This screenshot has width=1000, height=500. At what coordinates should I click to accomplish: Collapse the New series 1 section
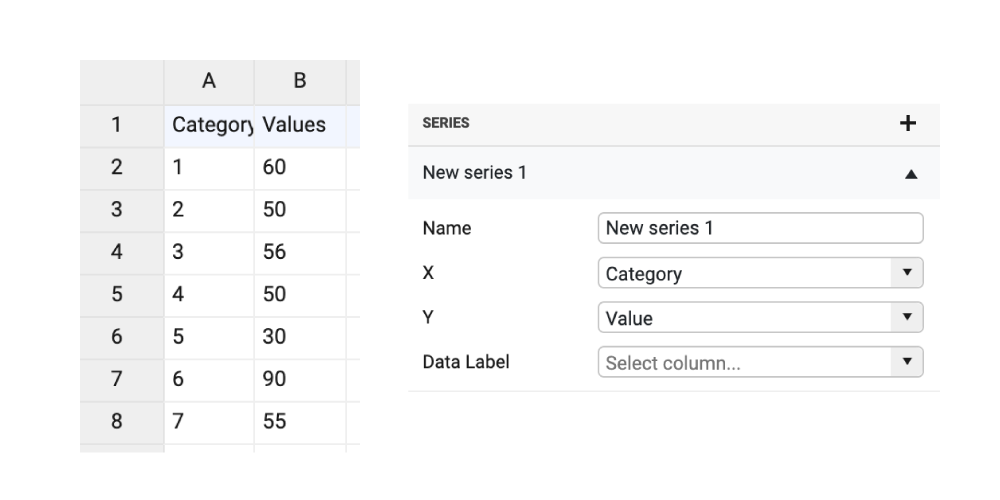tap(910, 173)
